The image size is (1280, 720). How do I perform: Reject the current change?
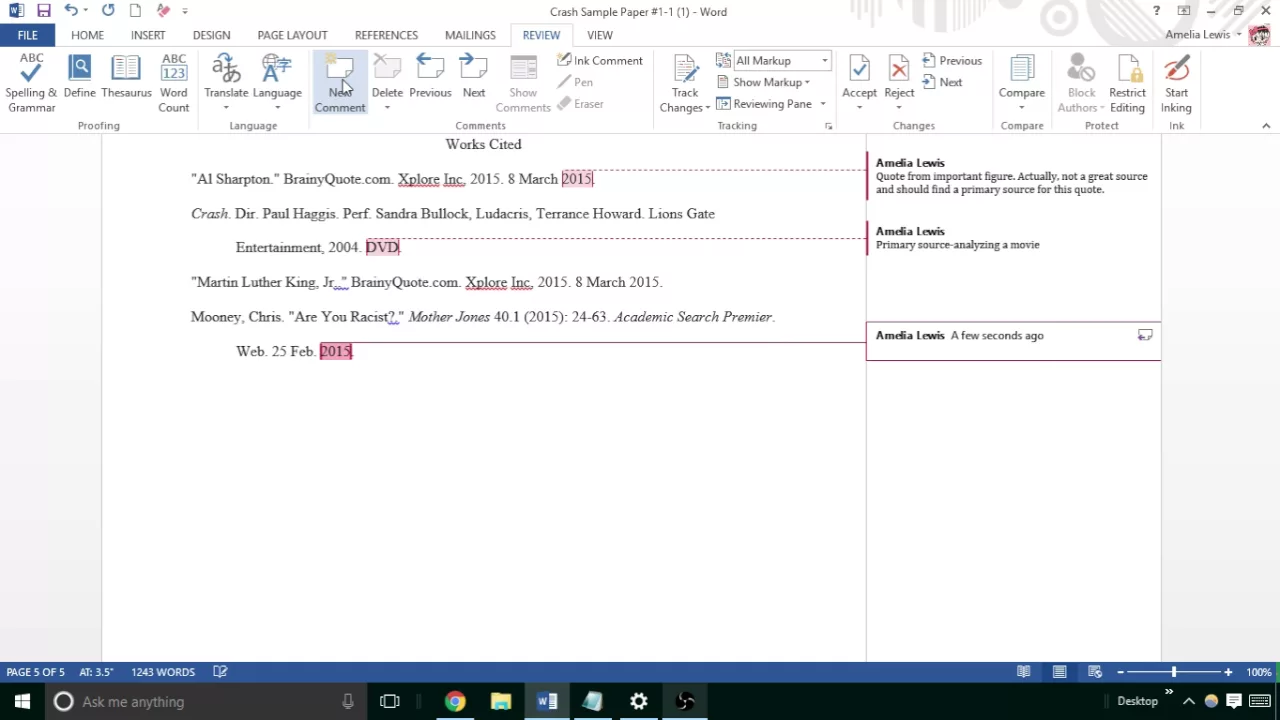click(x=899, y=76)
